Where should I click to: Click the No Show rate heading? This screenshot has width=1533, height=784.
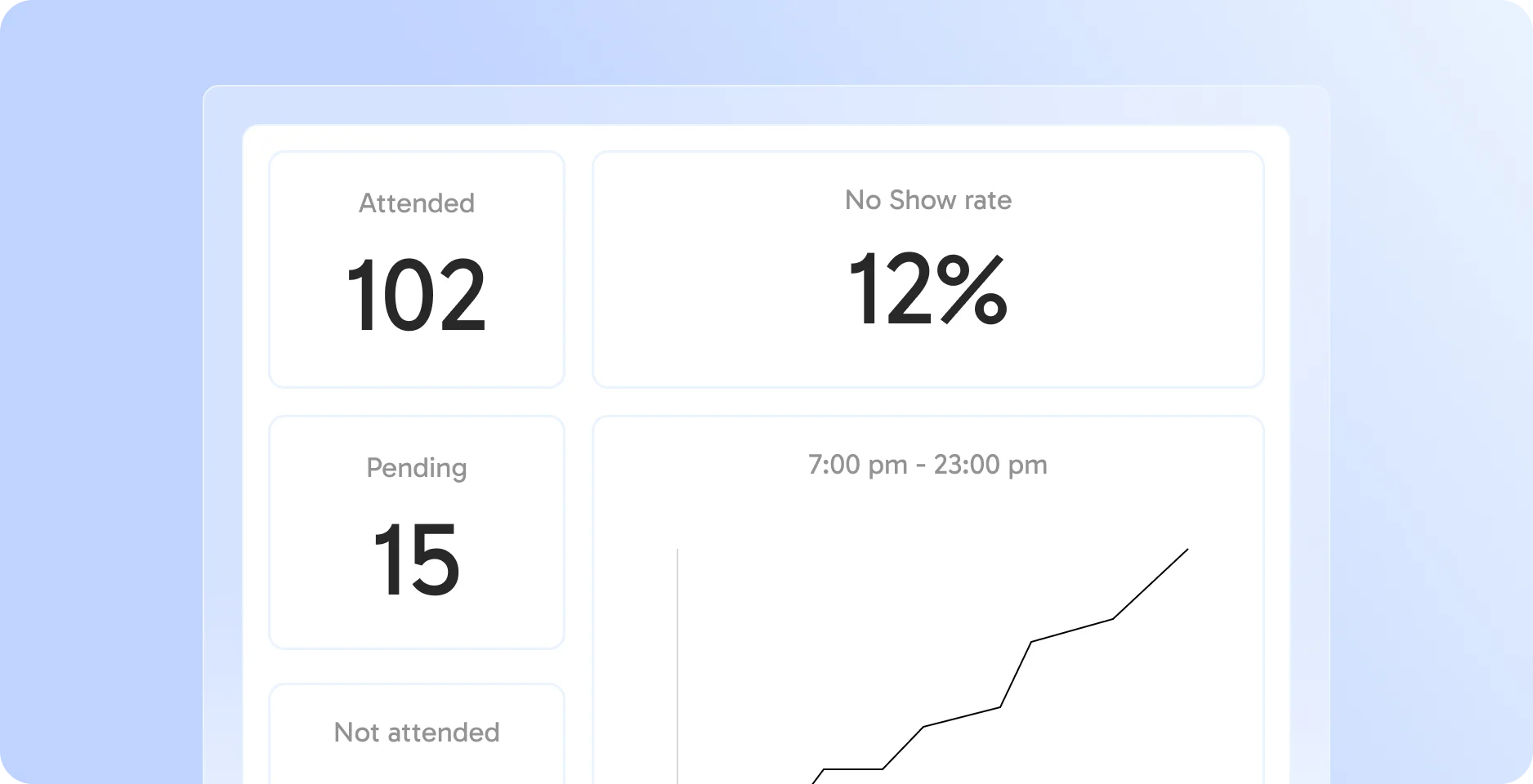[927, 200]
